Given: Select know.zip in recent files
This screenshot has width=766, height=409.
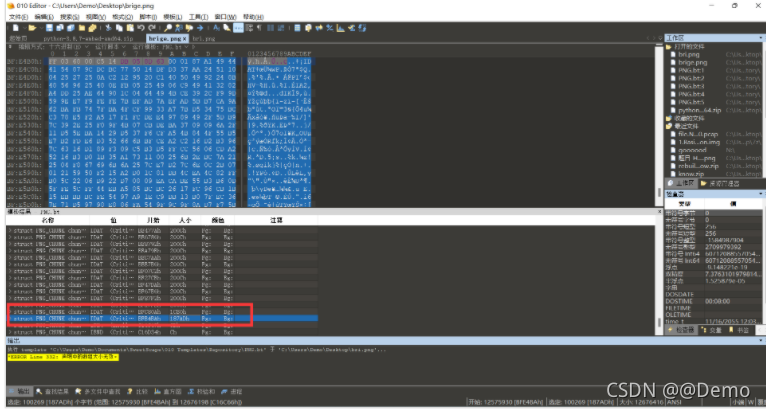Looking at the screenshot, I should click(691, 174).
